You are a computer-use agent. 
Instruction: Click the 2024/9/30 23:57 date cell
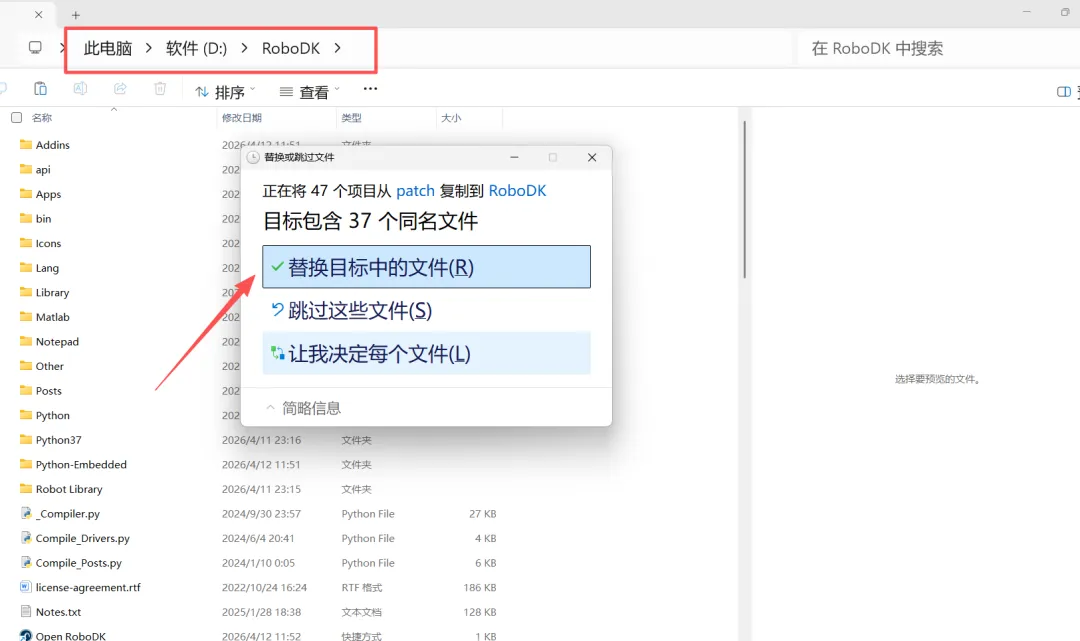(261, 514)
